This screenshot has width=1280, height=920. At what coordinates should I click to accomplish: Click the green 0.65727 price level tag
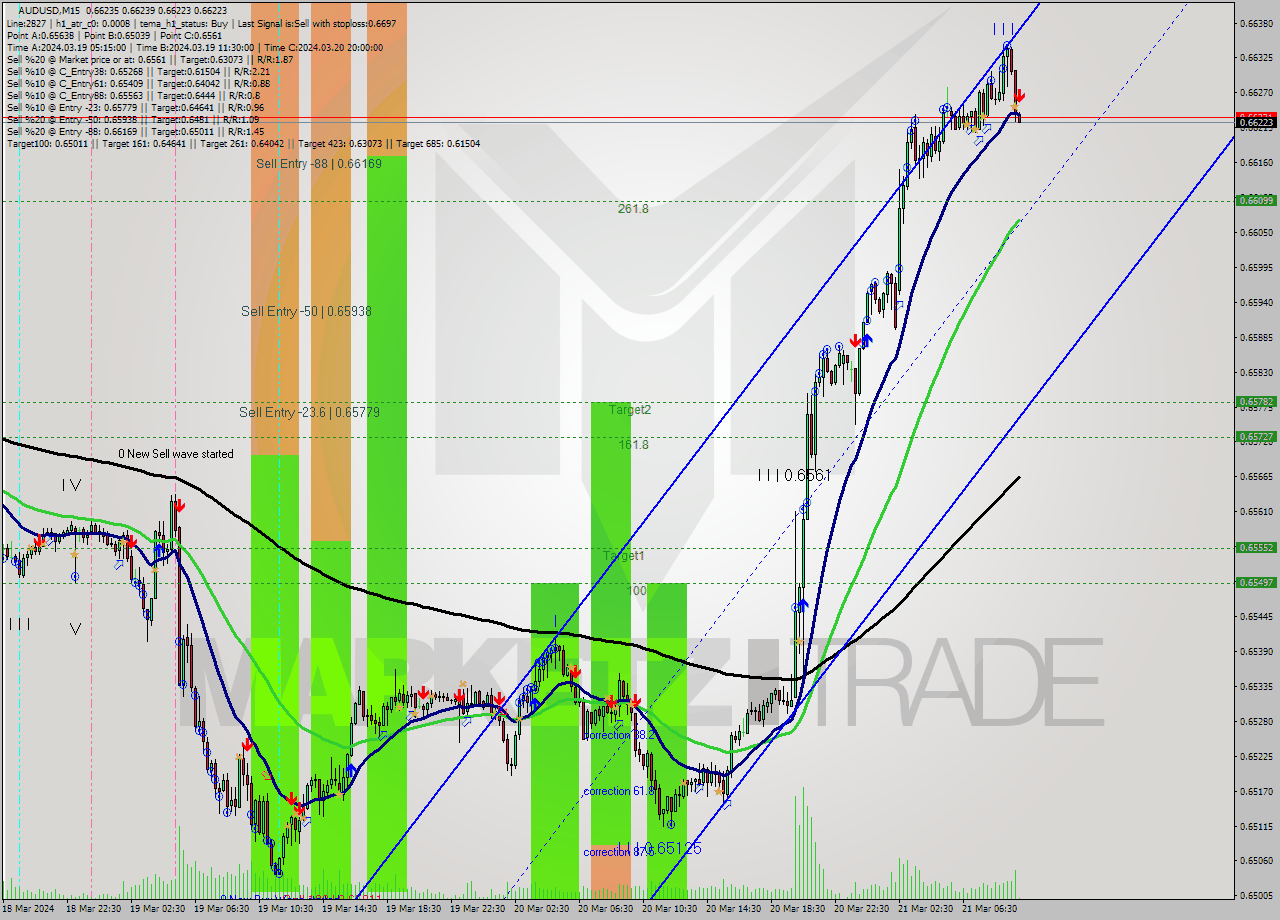1257,437
